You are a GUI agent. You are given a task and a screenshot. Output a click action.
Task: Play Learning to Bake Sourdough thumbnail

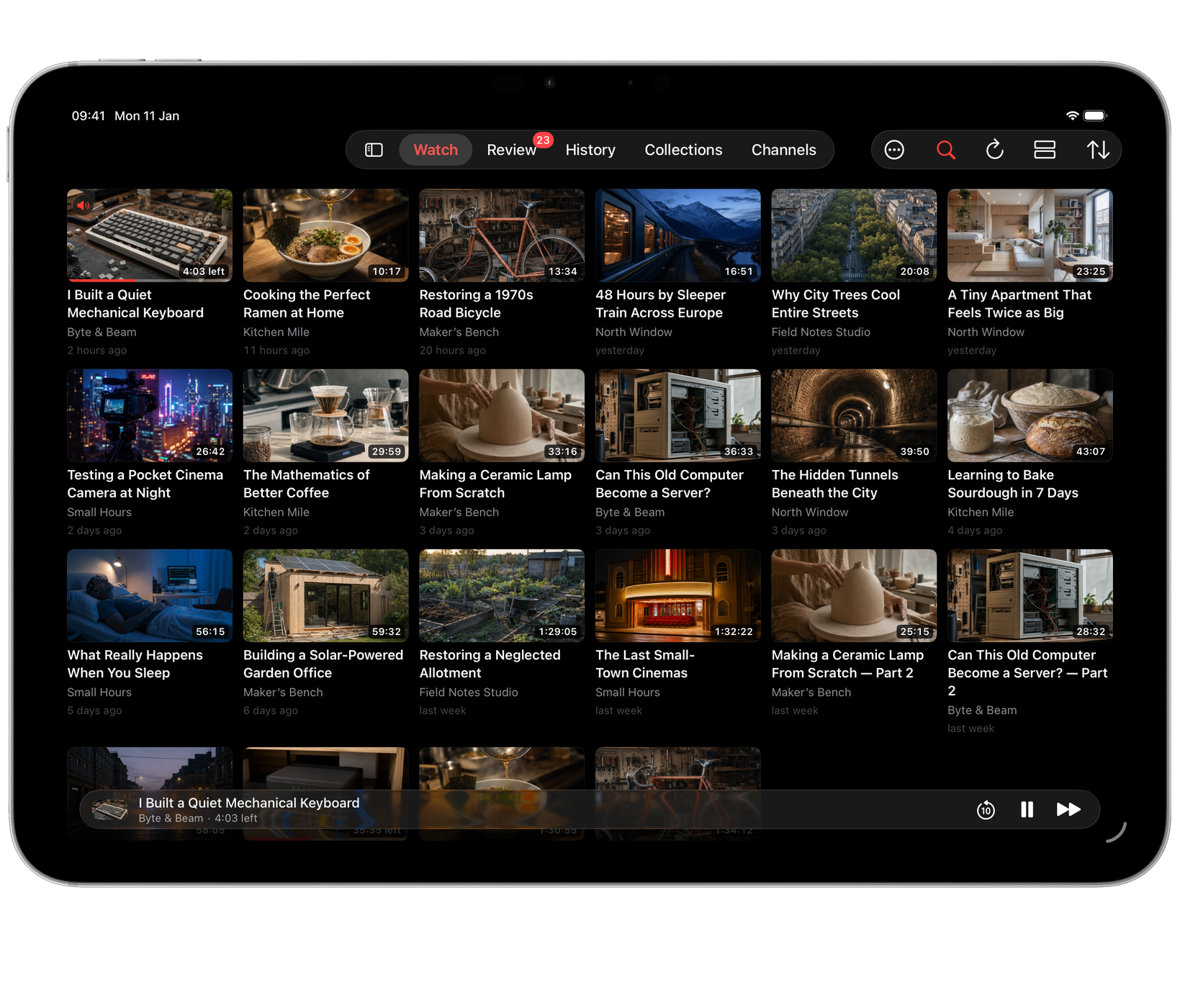tap(1030, 415)
